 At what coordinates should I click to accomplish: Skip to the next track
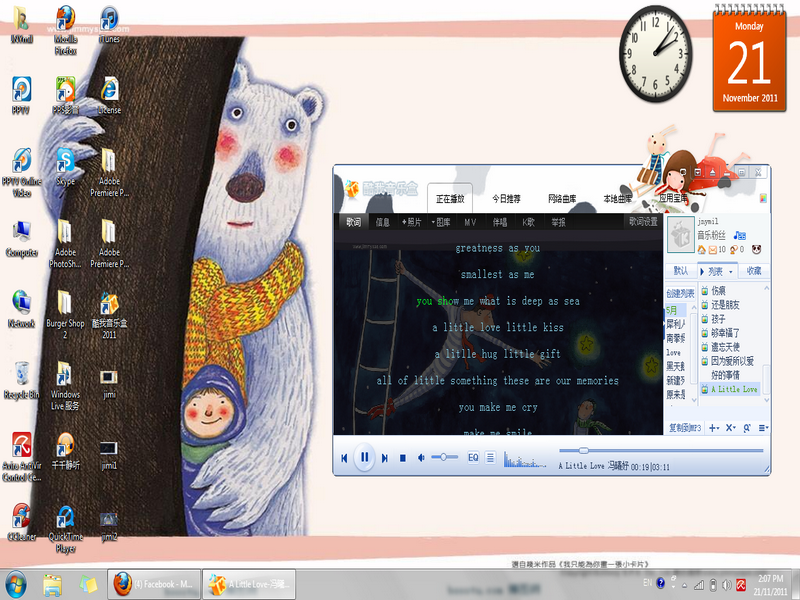pyautogui.click(x=385, y=458)
